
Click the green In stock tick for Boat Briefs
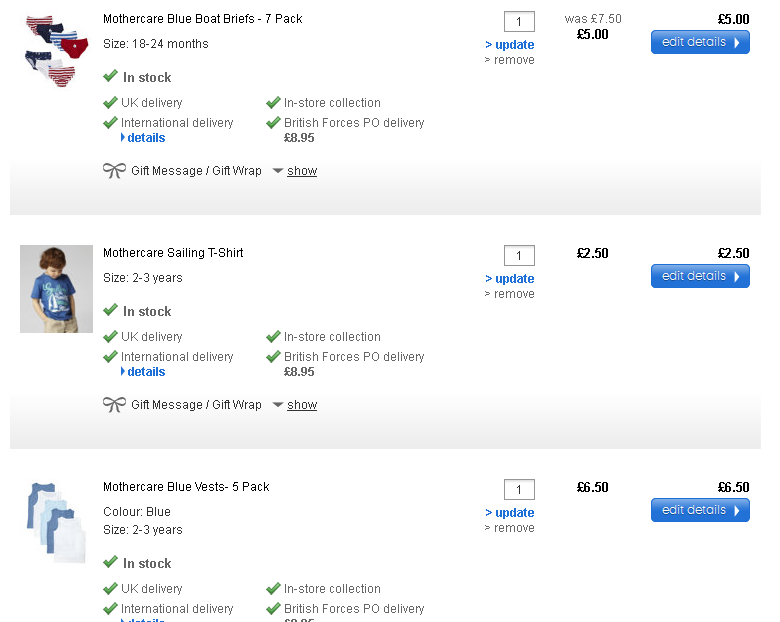(111, 77)
